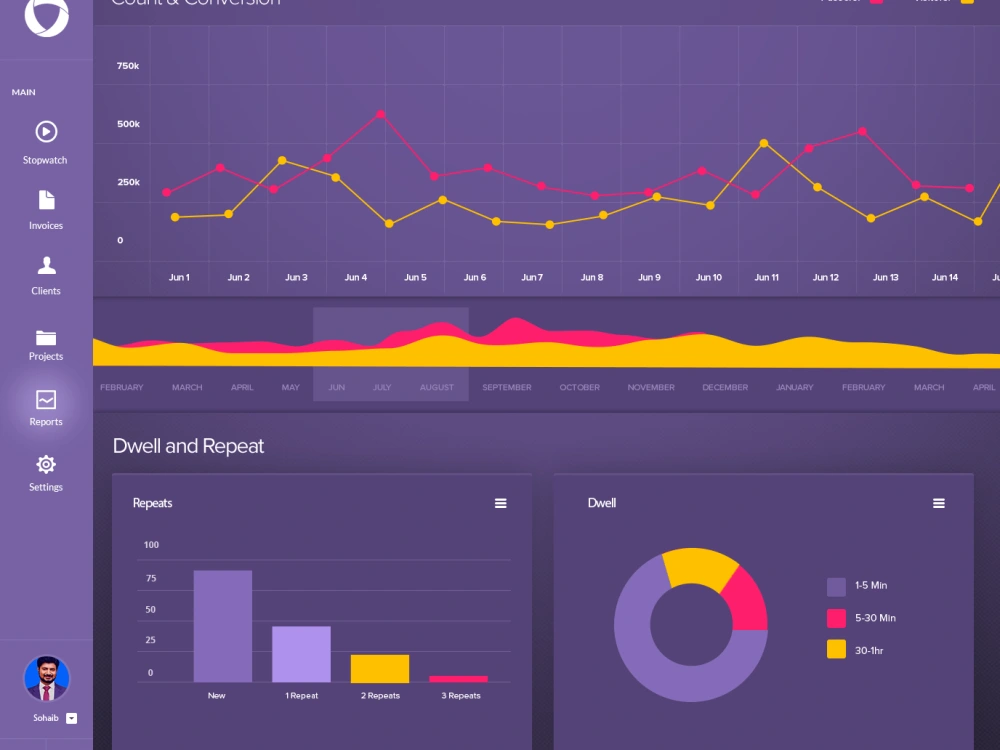Click the 1 Repeat bar
The width and height of the screenshot is (1000, 750).
pos(301,654)
